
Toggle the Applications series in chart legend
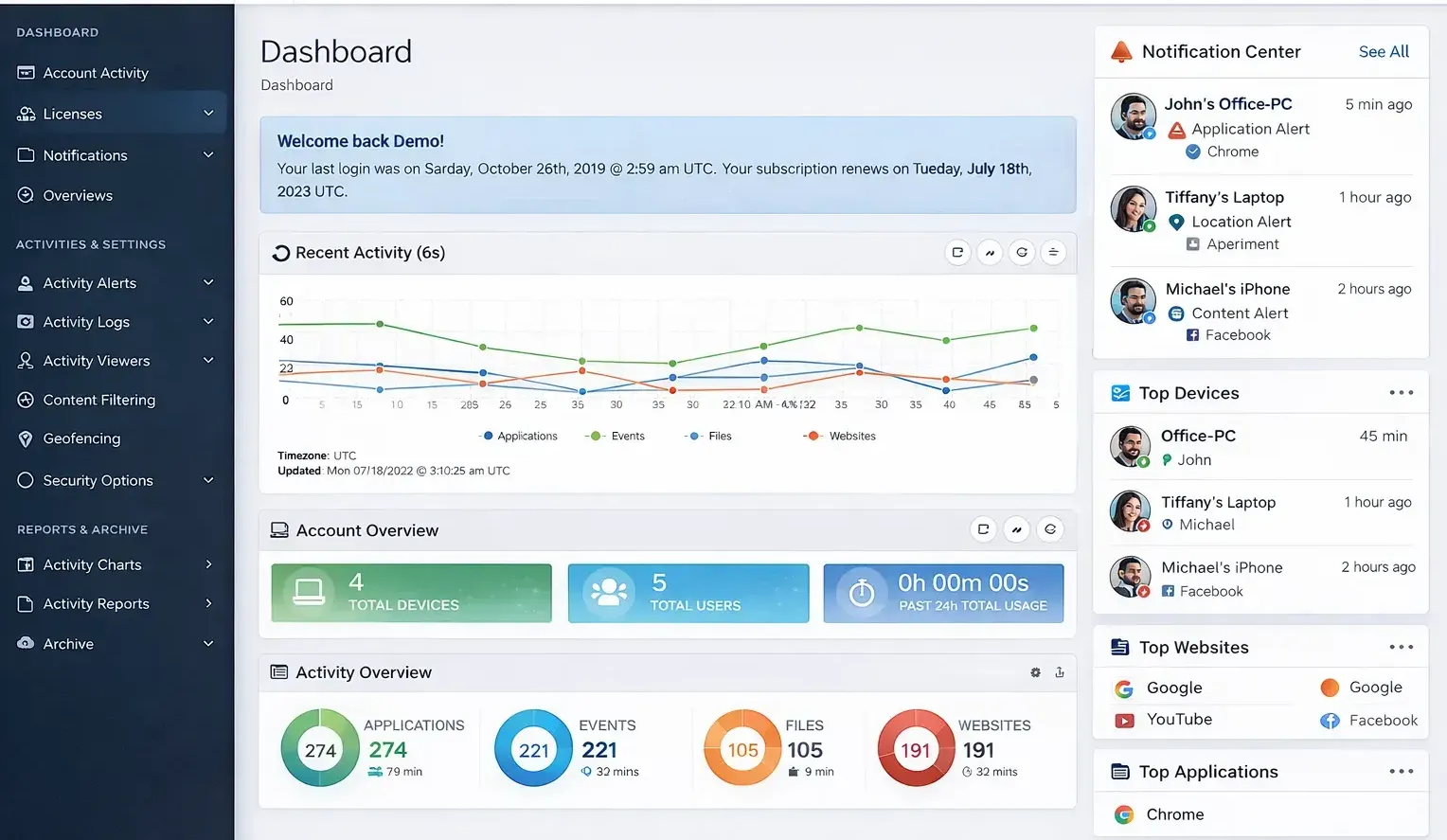click(519, 437)
